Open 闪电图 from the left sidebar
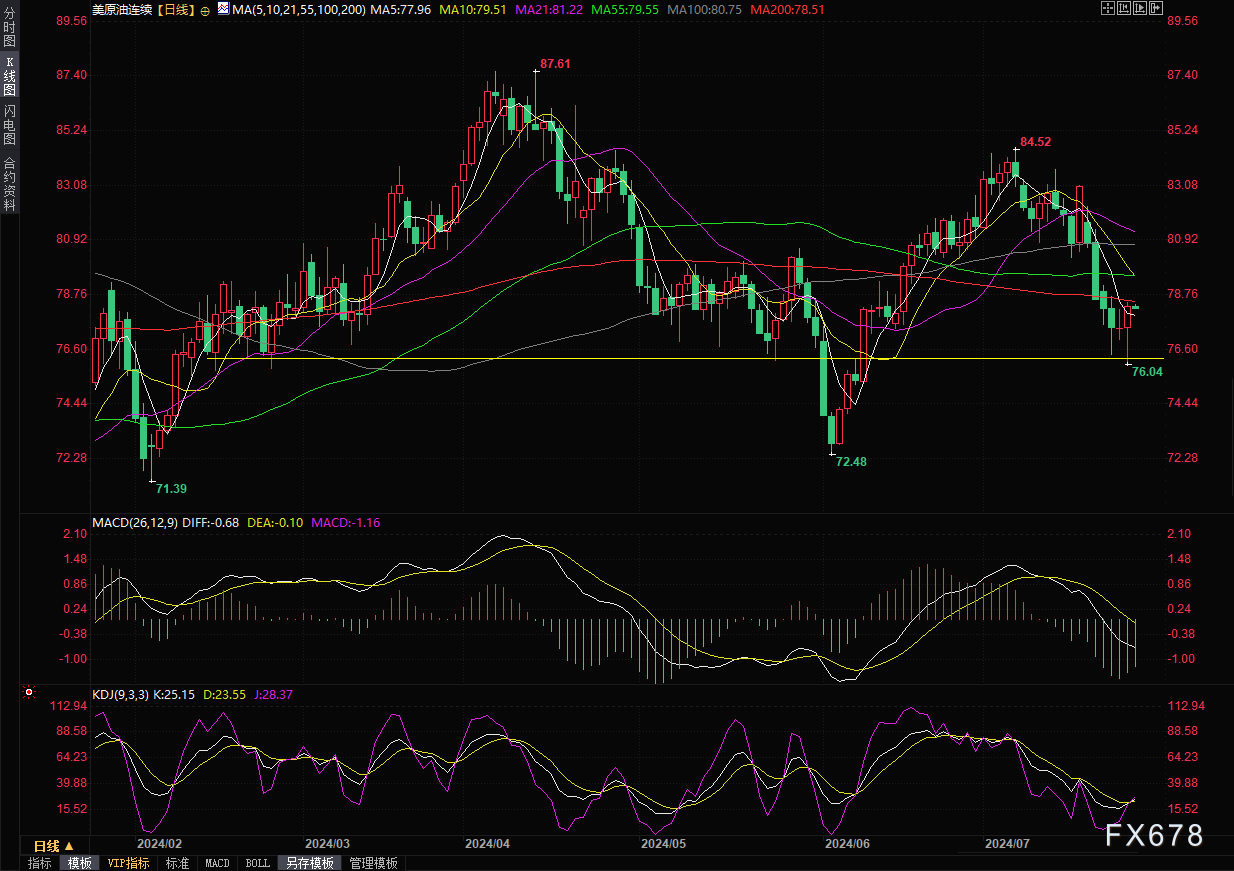 pyautogui.click(x=9, y=127)
